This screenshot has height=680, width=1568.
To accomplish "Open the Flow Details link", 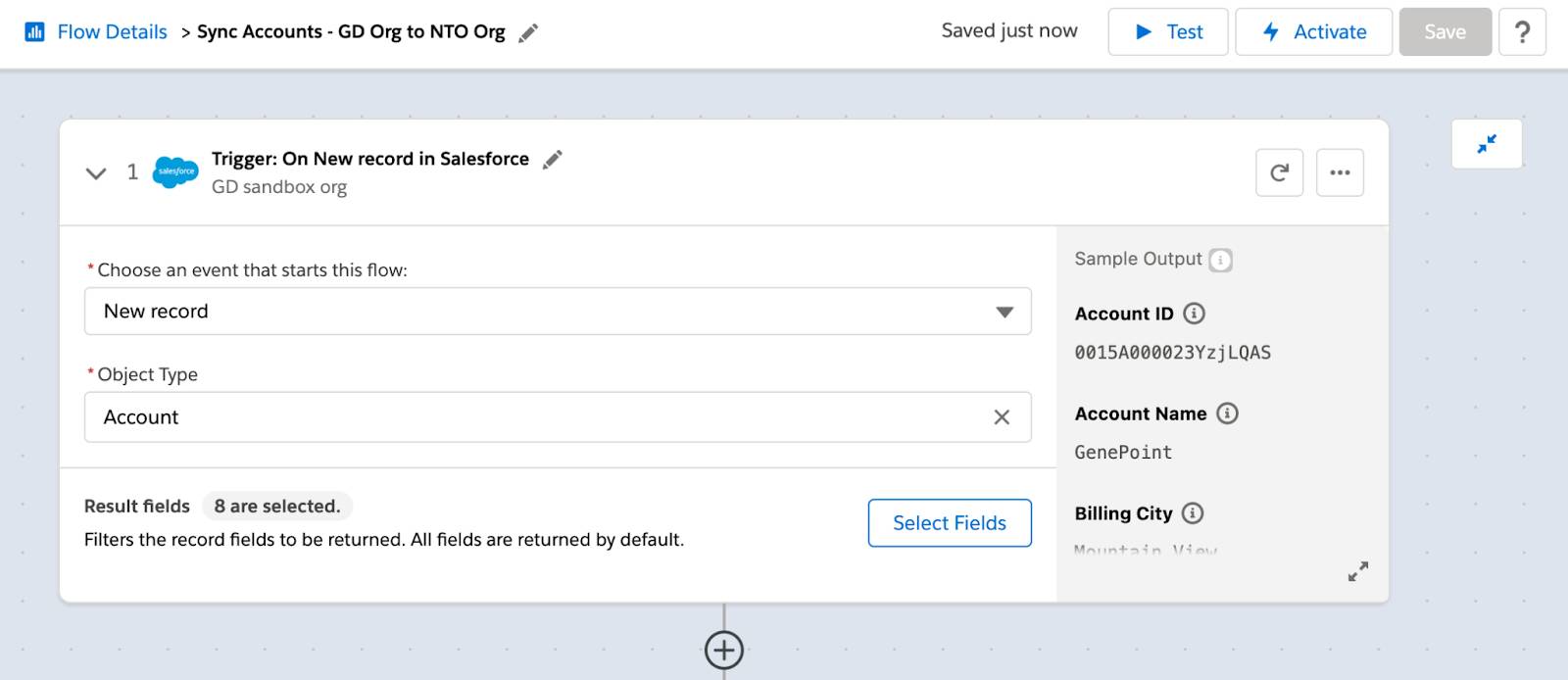I will point(112,31).
